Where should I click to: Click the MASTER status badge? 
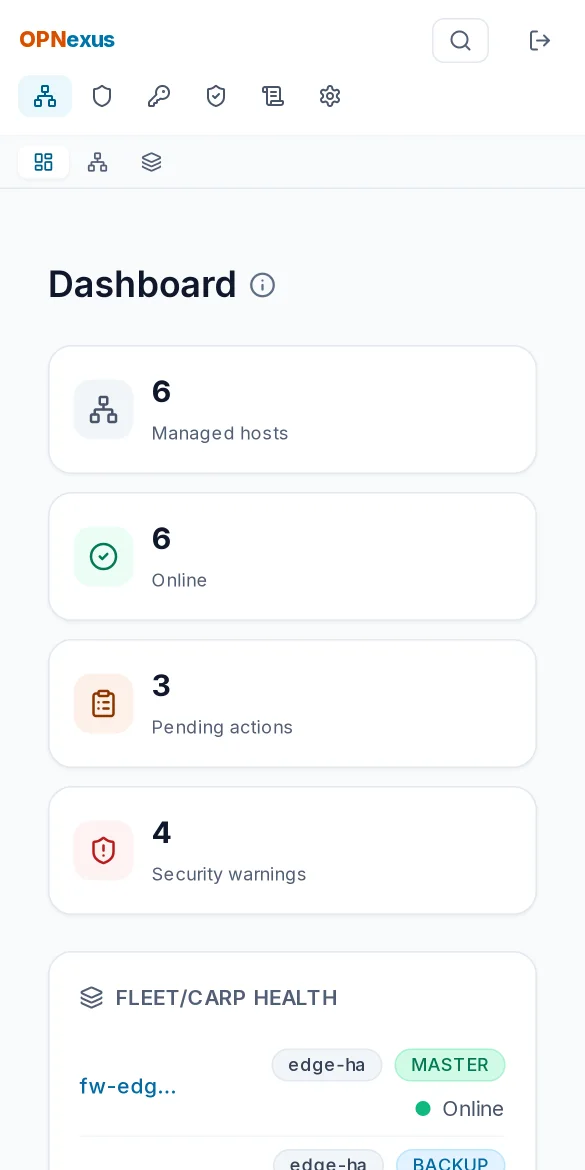[x=450, y=1065]
